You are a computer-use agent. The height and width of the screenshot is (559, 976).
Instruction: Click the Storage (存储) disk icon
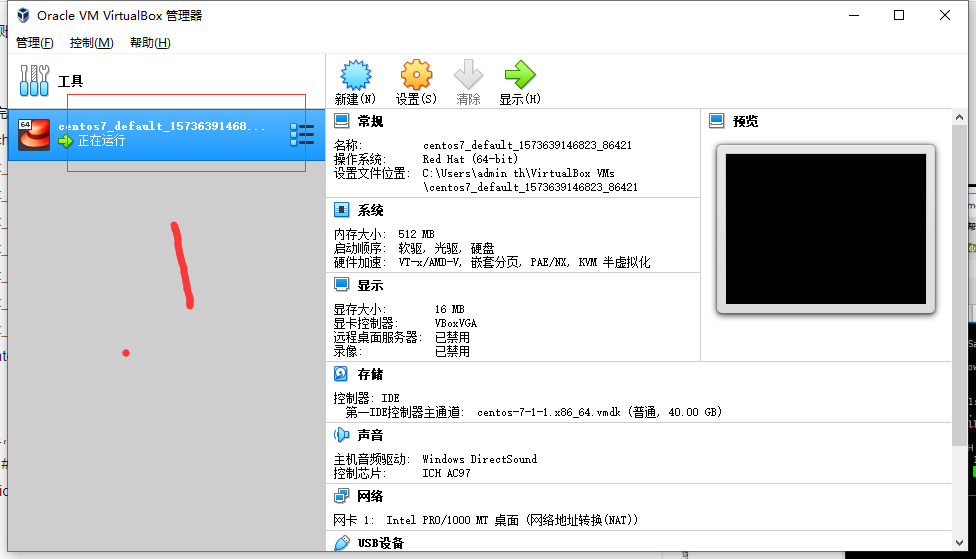tap(341, 373)
